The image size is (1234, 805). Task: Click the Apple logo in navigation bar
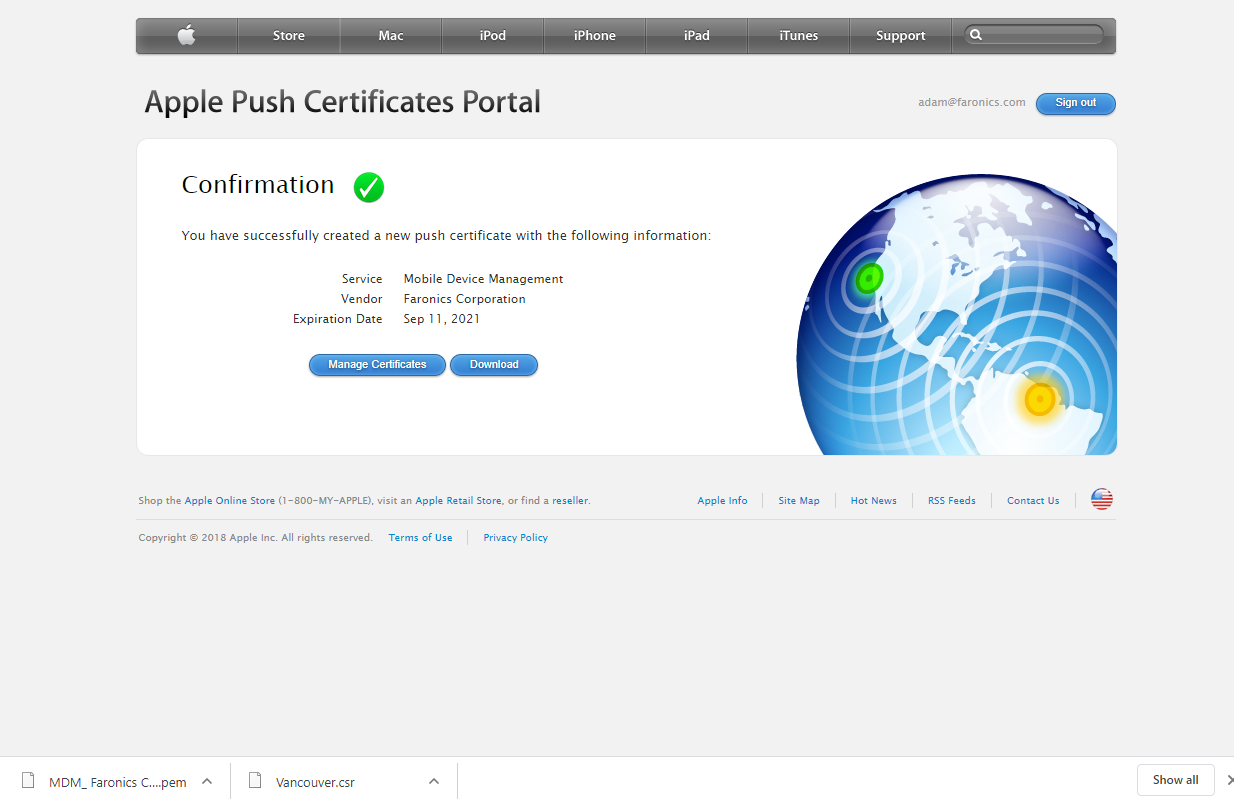(x=187, y=36)
